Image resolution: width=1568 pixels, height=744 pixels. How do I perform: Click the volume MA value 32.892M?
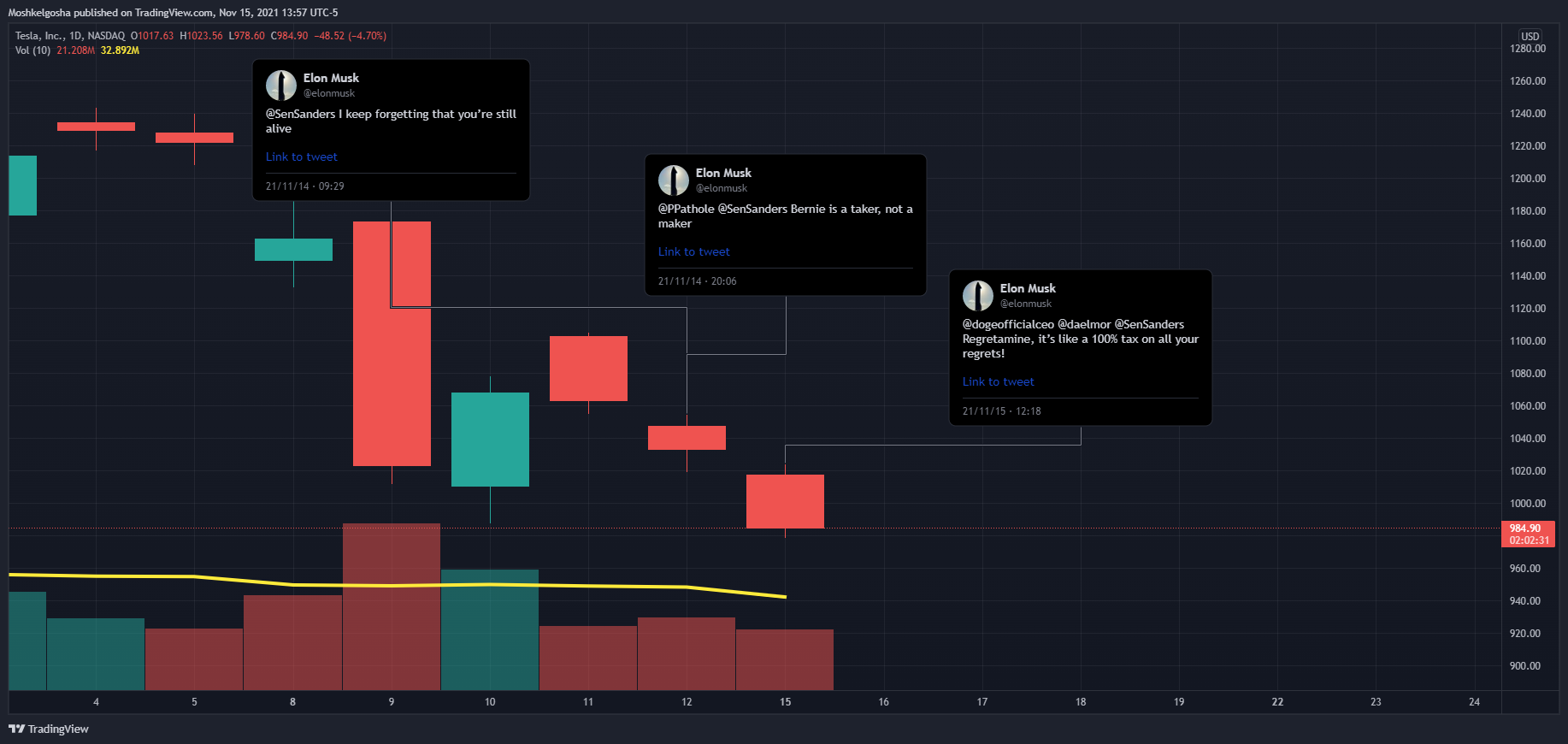click(x=120, y=50)
